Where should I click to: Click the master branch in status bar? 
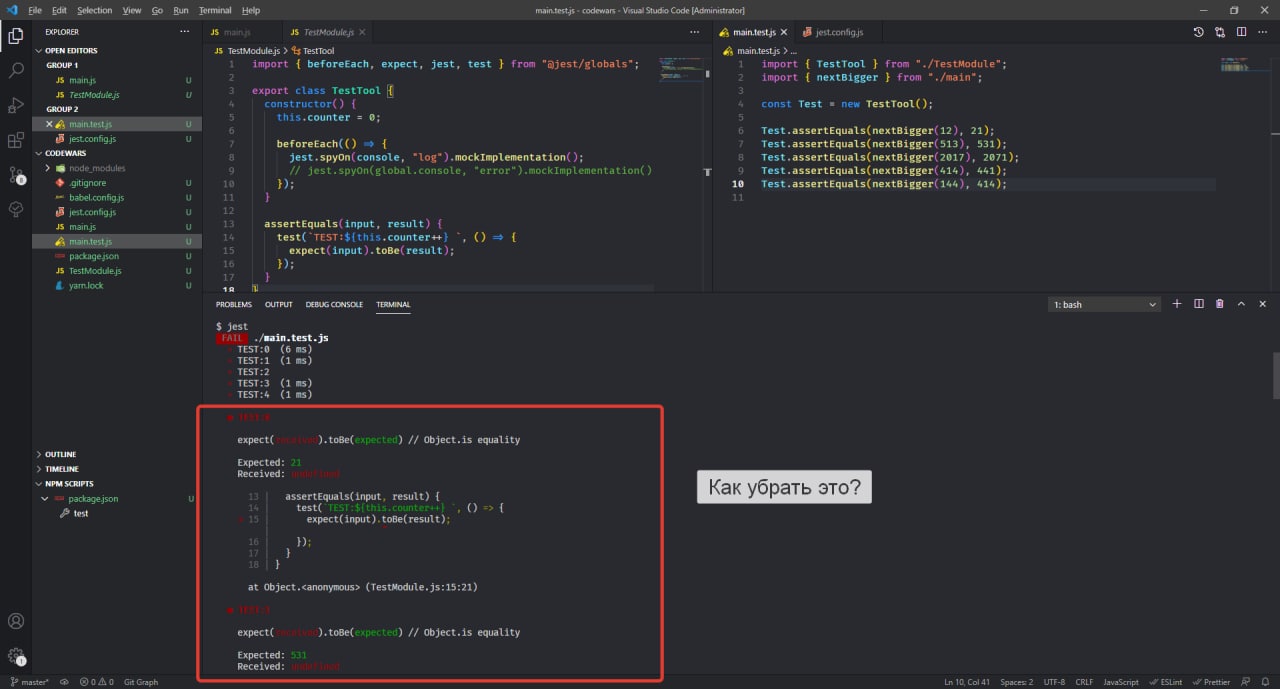point(29,682)
